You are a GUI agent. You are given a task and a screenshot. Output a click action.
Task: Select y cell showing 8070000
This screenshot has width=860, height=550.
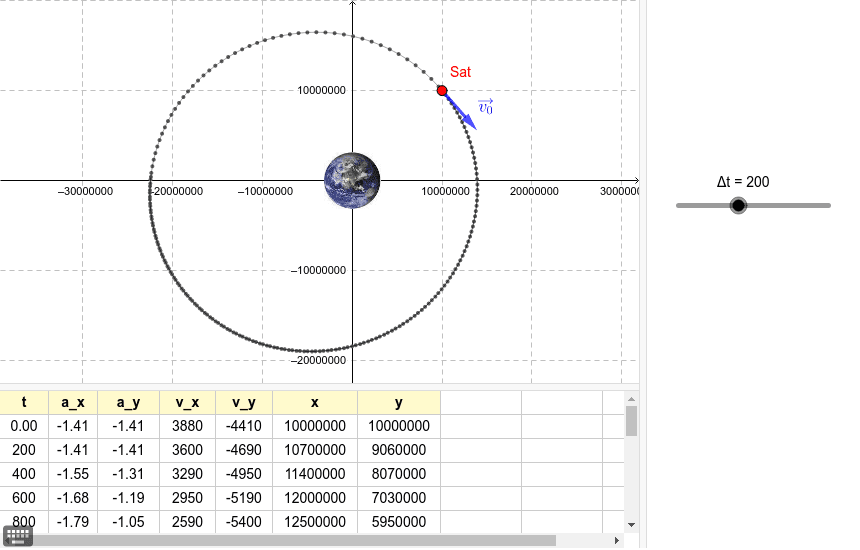[x=399, y=474]
